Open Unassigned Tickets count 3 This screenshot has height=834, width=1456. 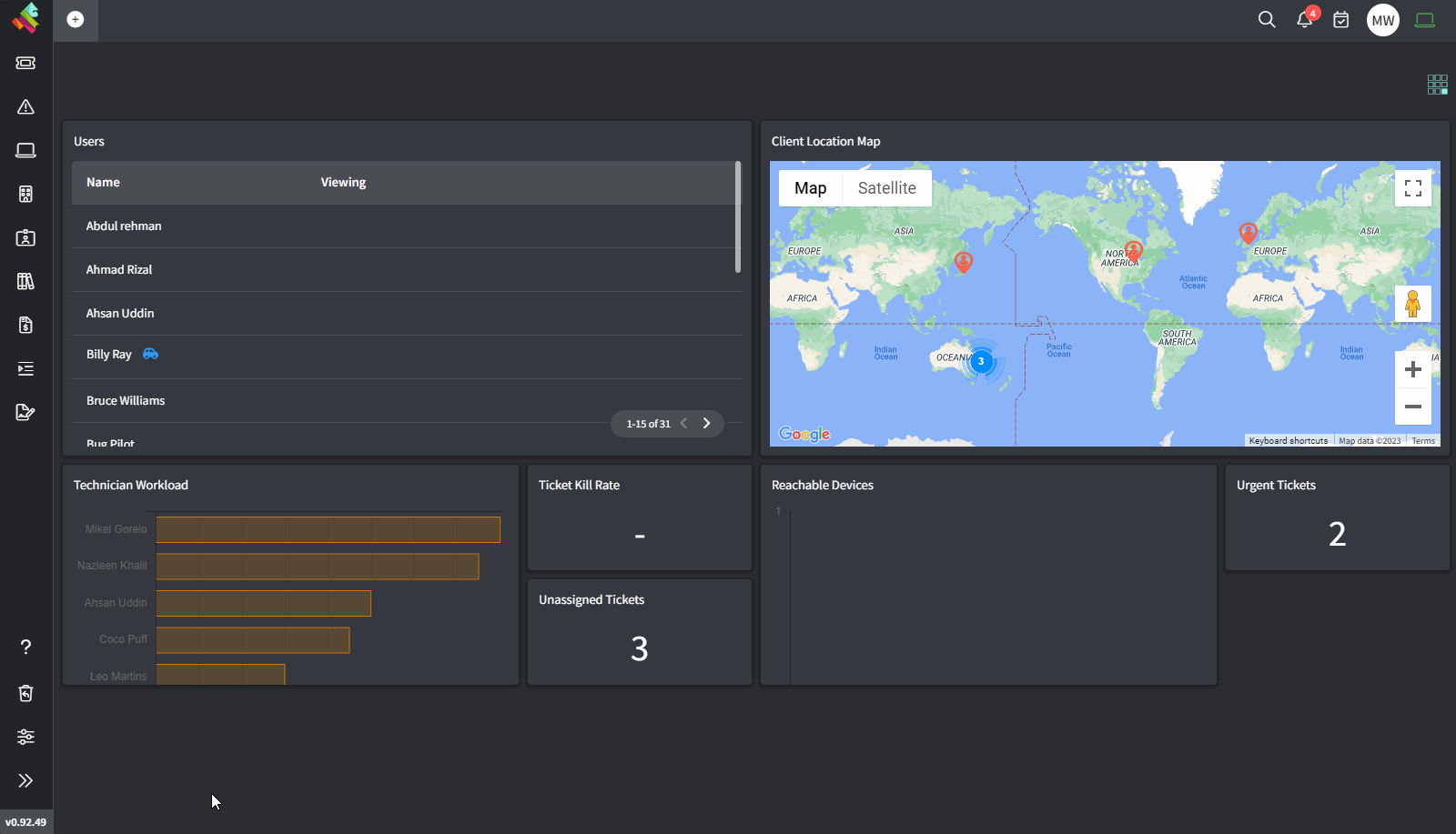coord(640,649)
